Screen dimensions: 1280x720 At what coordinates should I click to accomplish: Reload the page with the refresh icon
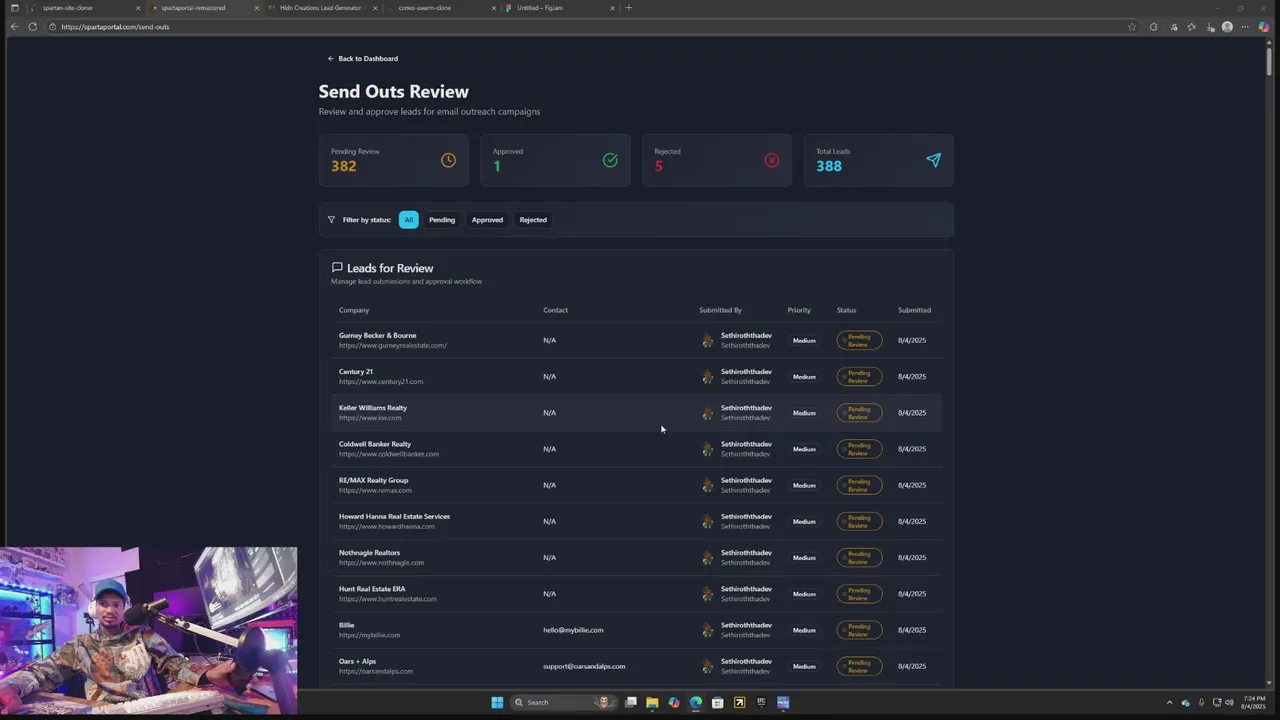(32, 27)
